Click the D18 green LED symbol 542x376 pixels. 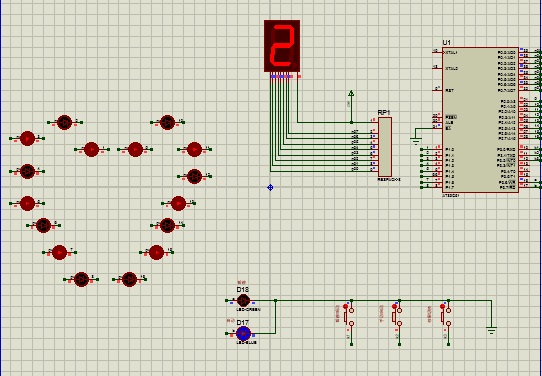click(243, 300)
